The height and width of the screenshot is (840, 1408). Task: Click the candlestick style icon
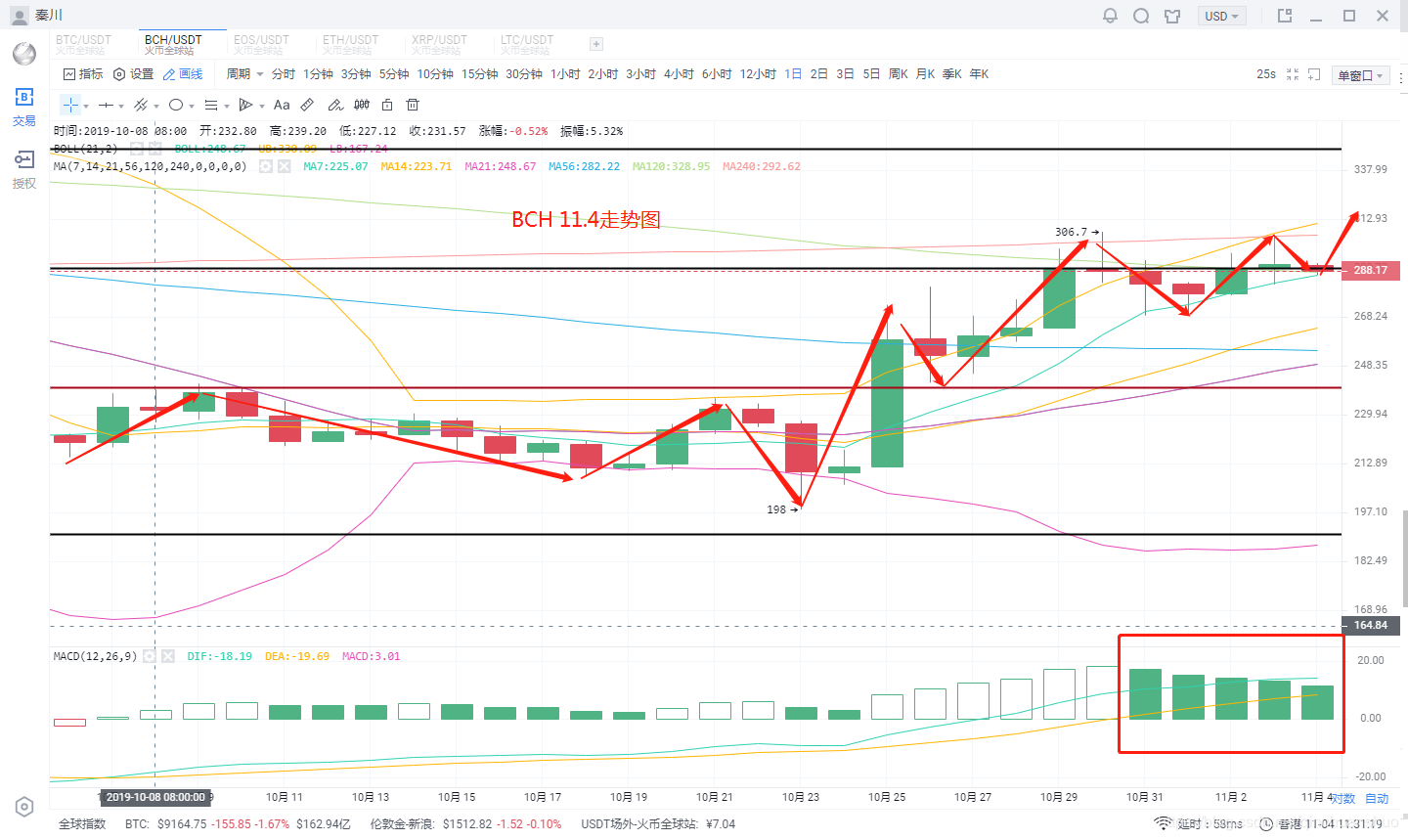coord(362,105)
